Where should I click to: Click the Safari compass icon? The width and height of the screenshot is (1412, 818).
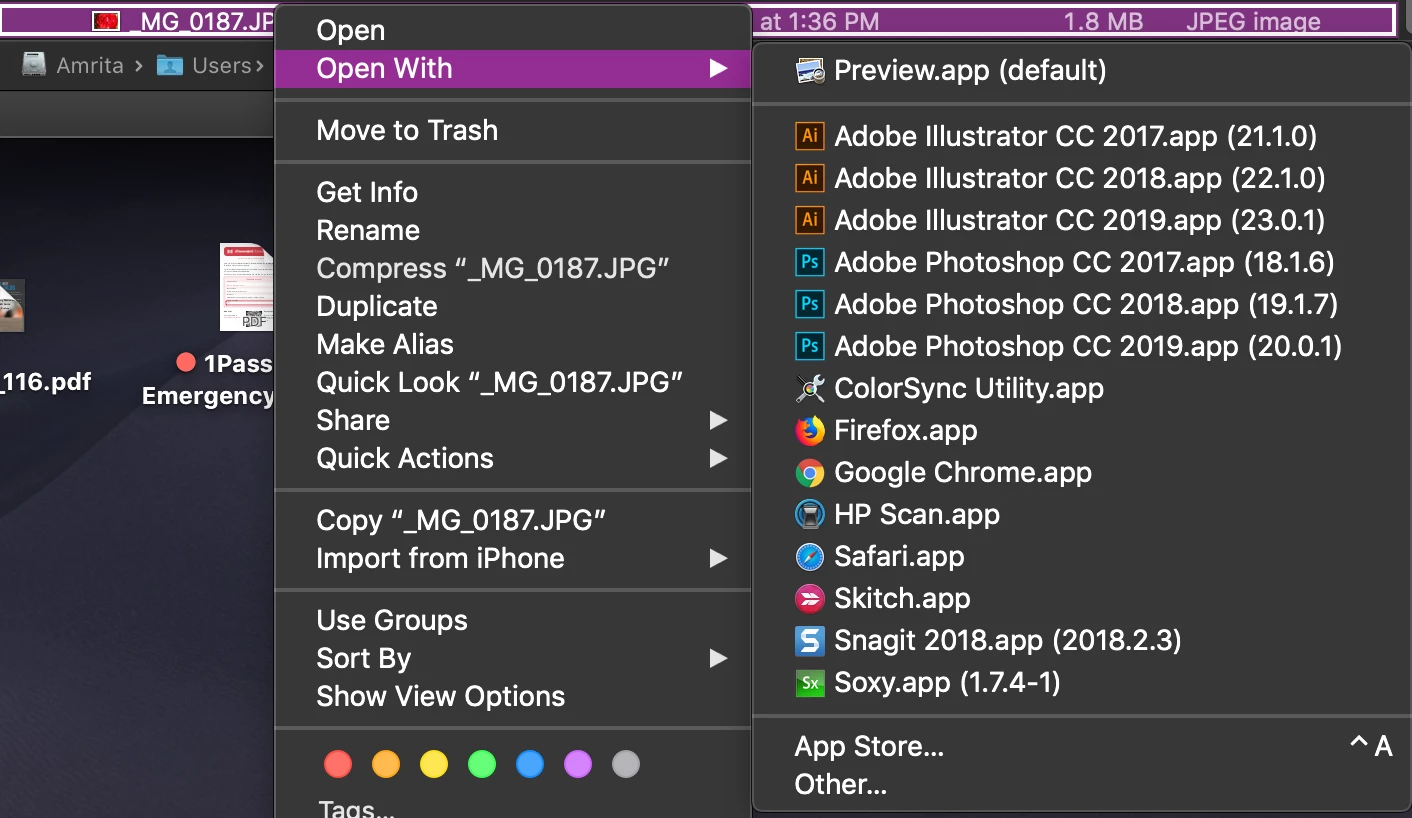[x=810, y=556]
